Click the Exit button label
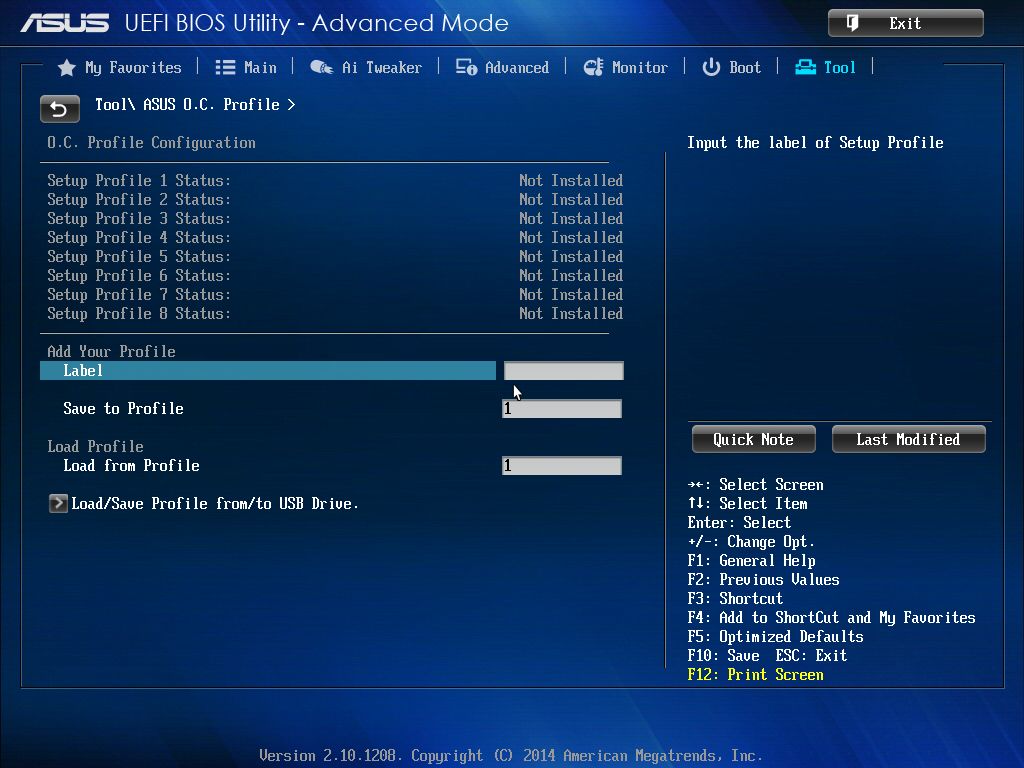1024x768 pixels. click(905, 24)
